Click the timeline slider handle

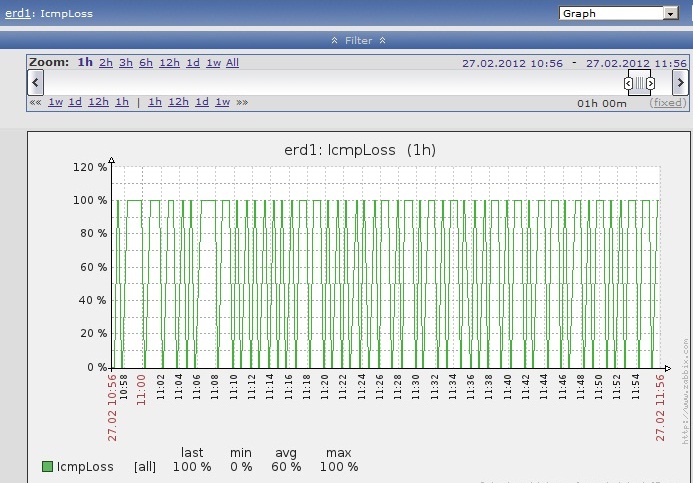pos(639,84)
